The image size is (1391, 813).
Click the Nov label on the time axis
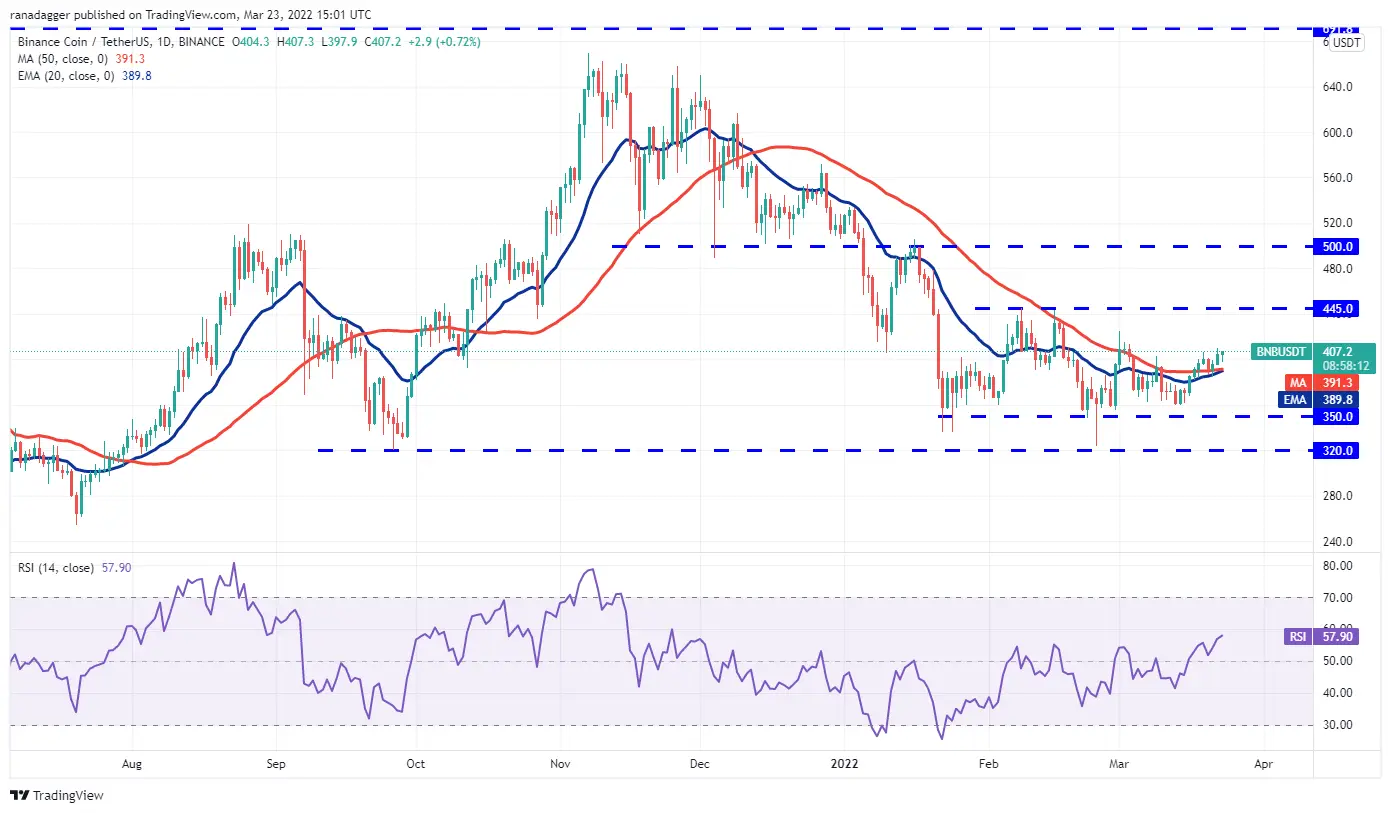(x=560, y=763)
